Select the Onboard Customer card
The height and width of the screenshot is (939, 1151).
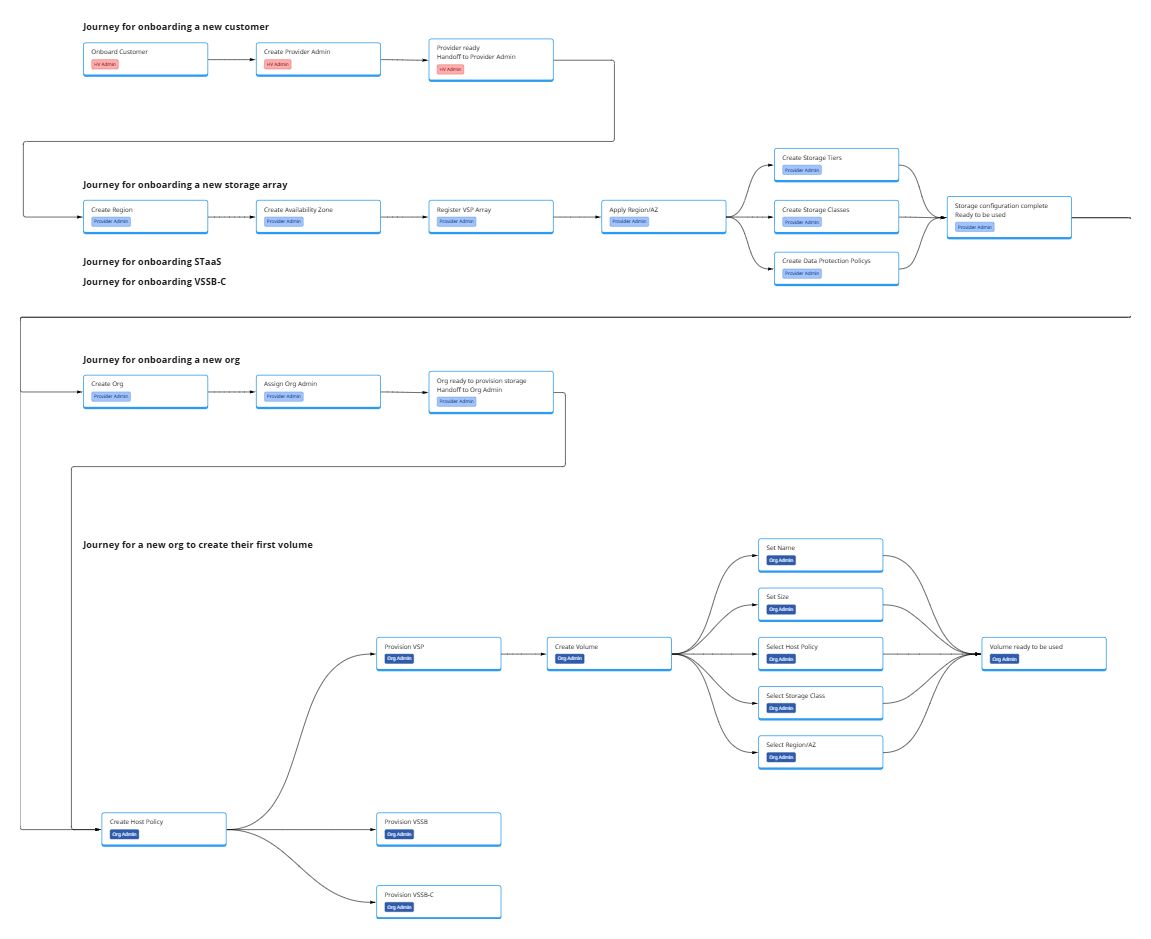point(145,59)
